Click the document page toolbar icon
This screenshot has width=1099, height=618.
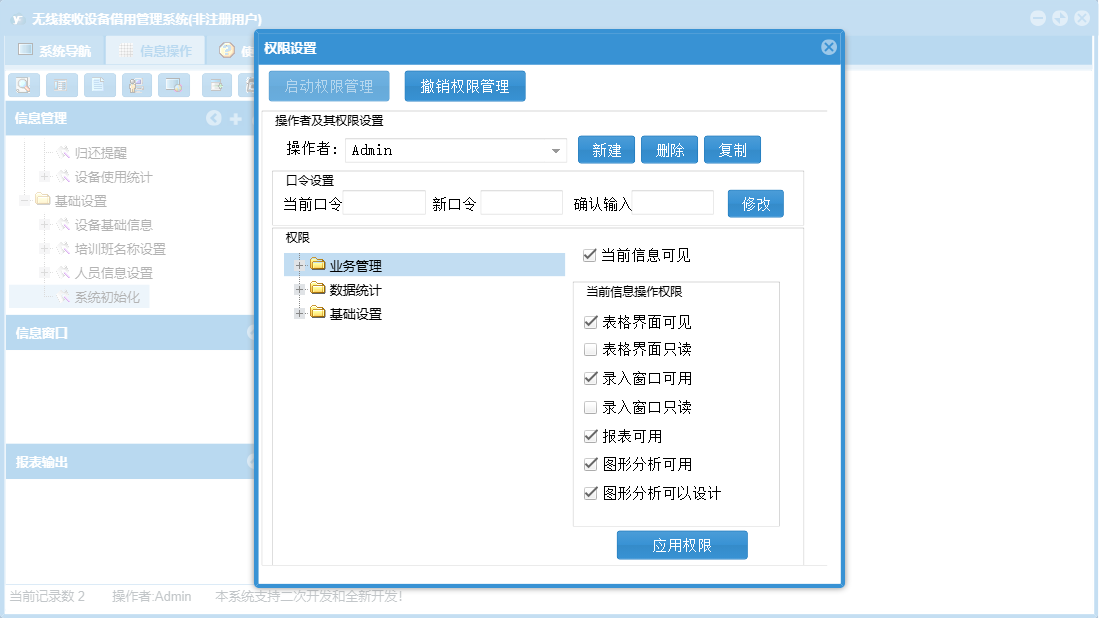pyautogui.click(x=99, y=85)
